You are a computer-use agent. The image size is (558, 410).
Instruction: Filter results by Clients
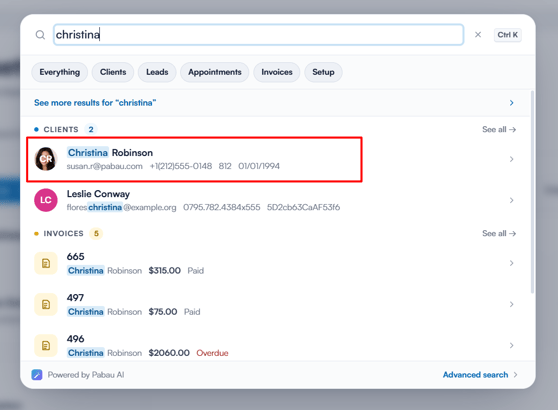point(113,72)
